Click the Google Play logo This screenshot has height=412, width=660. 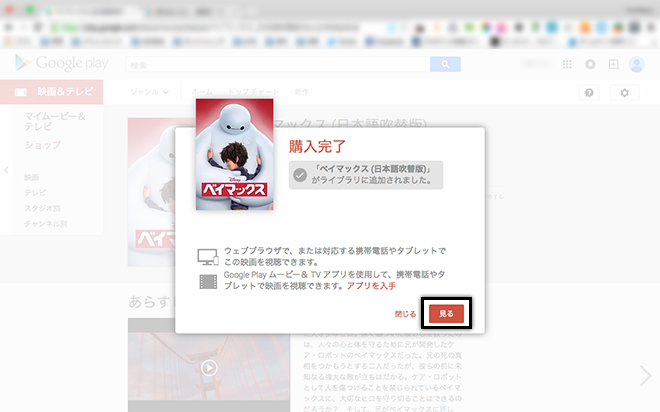[x=62, y=63]
